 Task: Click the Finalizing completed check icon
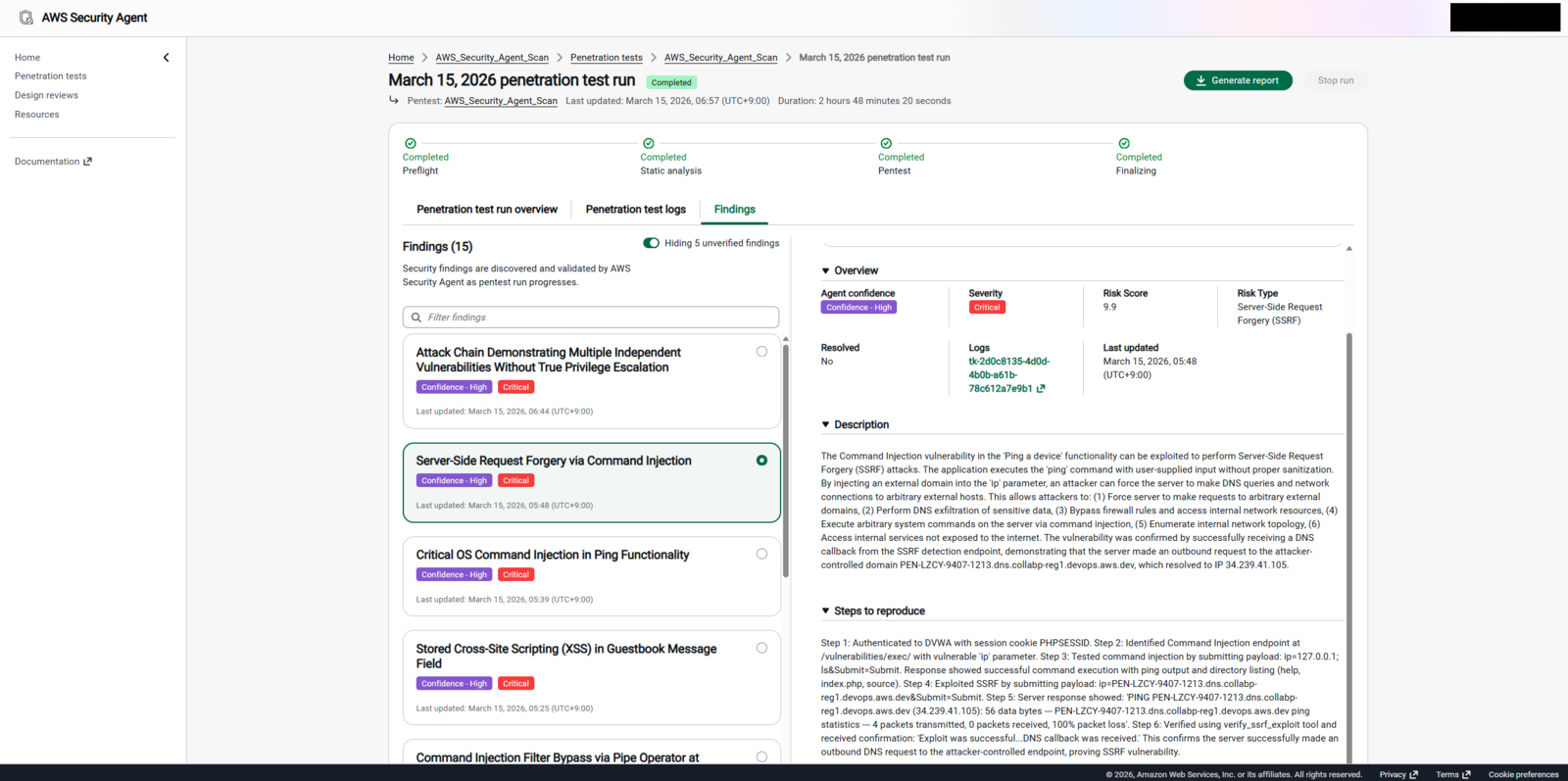click(x=1124, y=143)
